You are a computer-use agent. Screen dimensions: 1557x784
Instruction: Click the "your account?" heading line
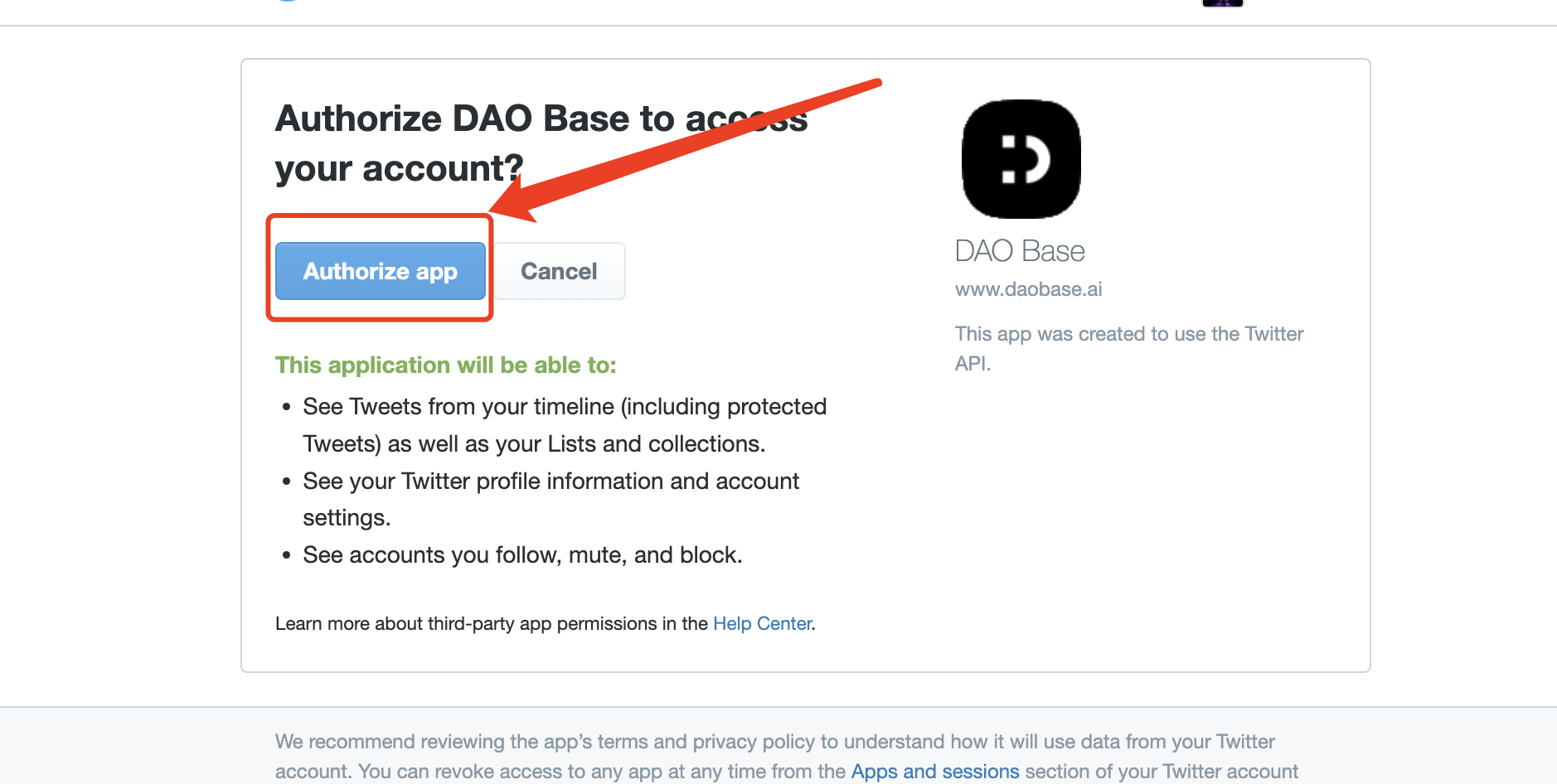pos(399,168)
